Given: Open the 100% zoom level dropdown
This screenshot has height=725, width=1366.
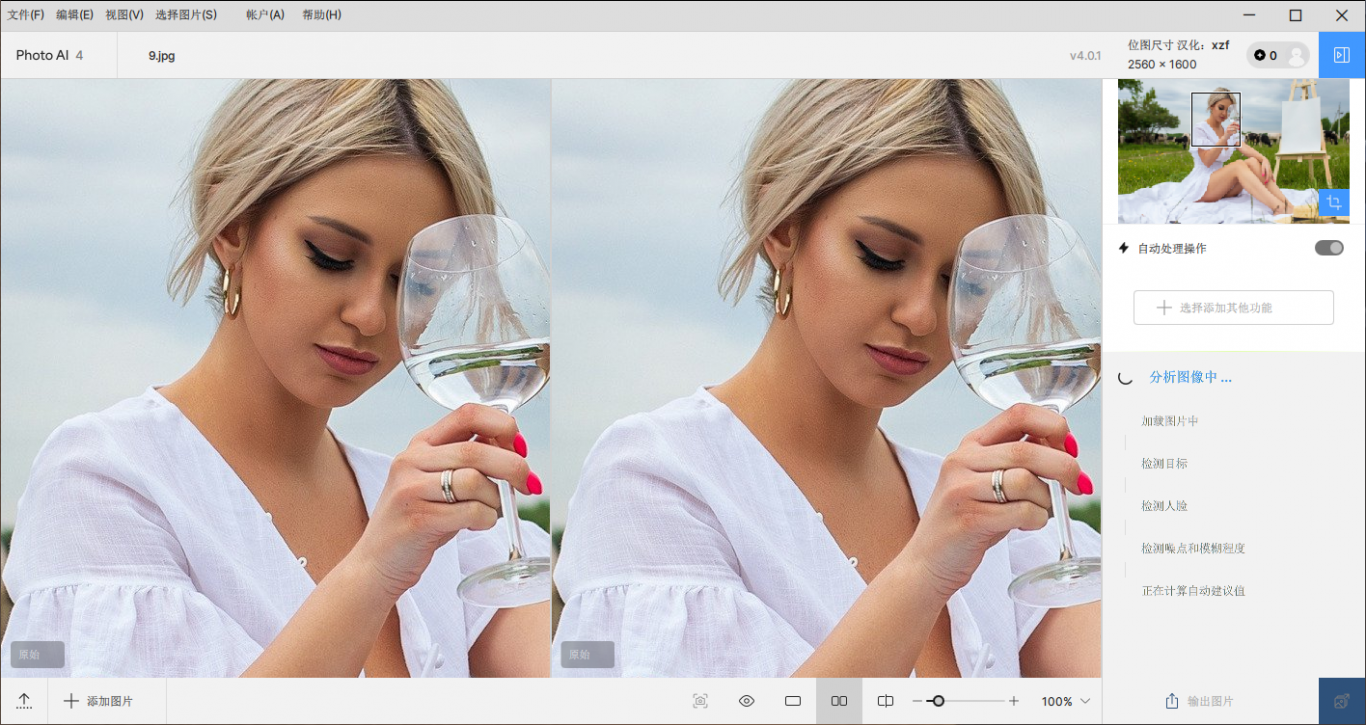Looking at the screenshot, I should [1065, 702].
